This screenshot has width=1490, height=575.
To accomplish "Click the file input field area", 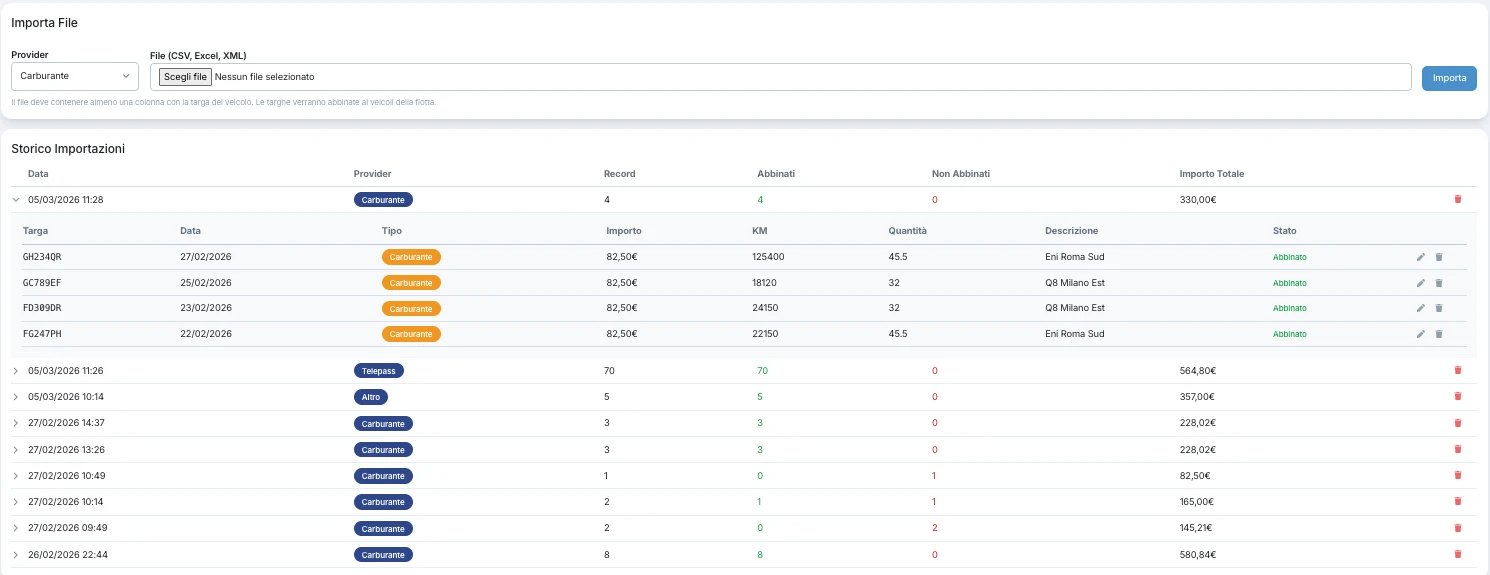I will 781,77.
